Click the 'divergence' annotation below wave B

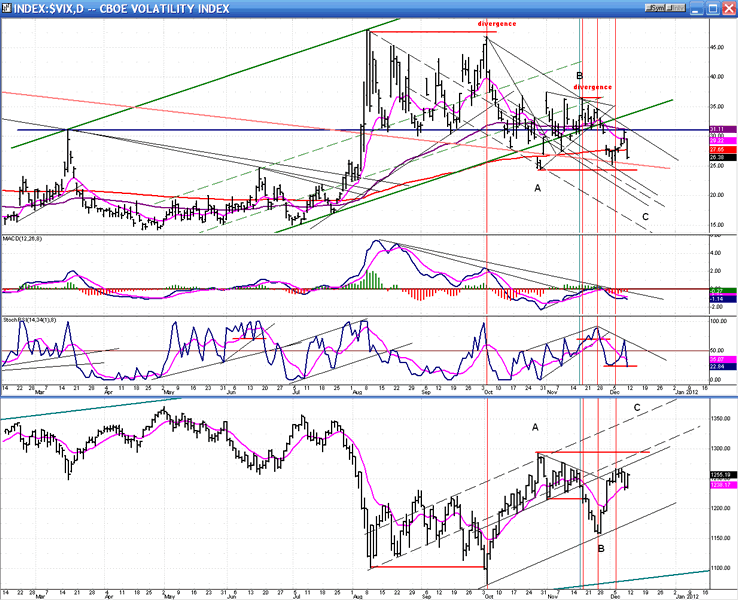[x=593, y=87]
